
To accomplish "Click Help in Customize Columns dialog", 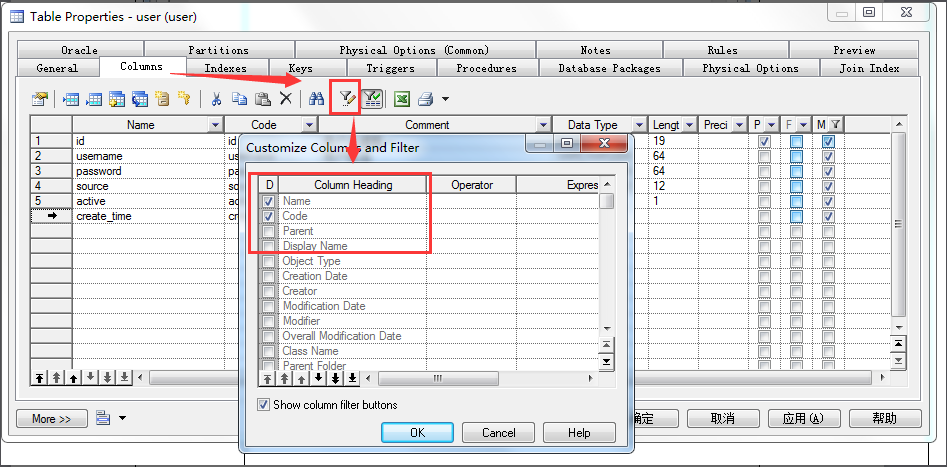I will pos(579,433).
